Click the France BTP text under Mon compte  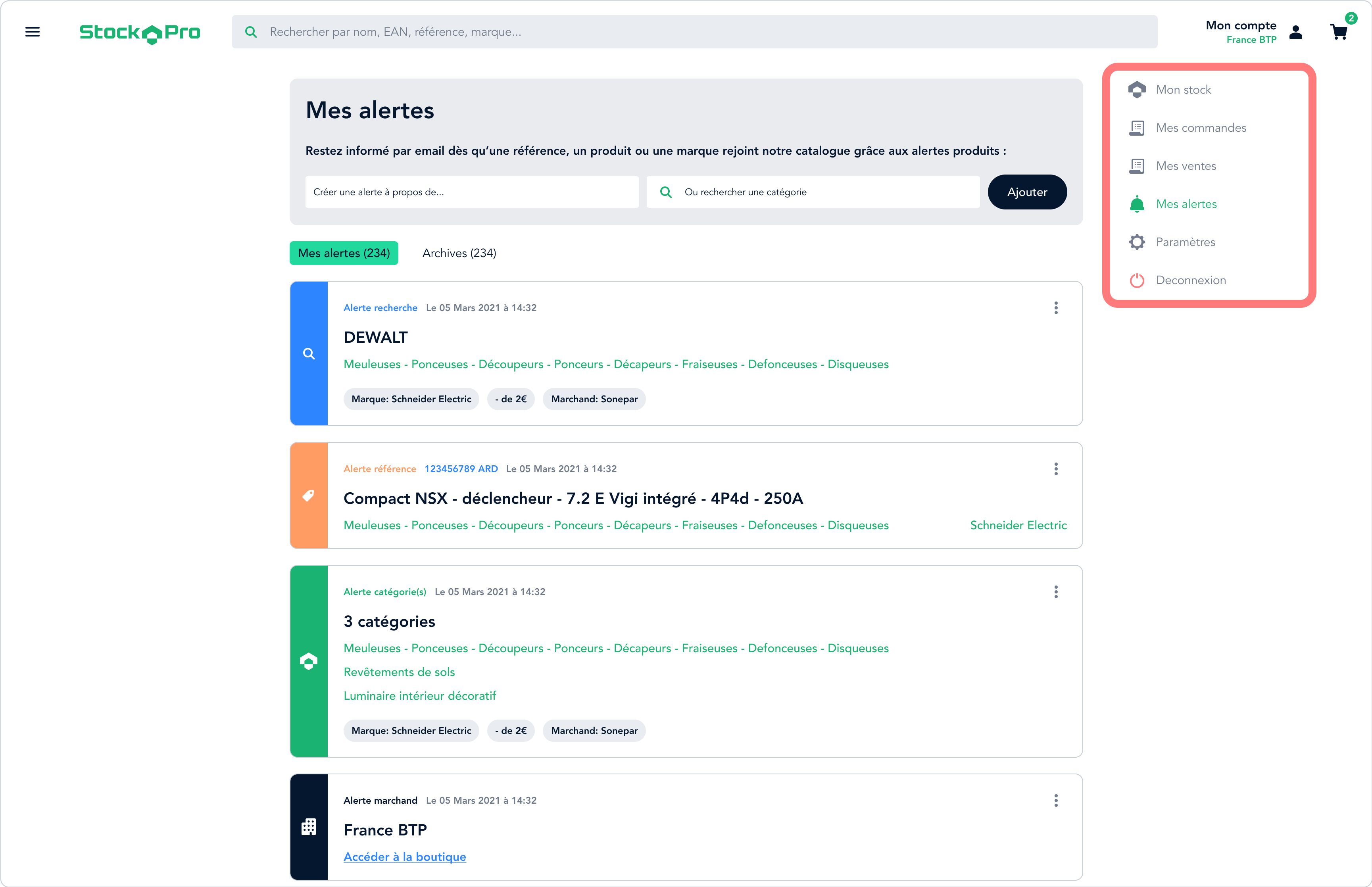(x=1251, y=40)
